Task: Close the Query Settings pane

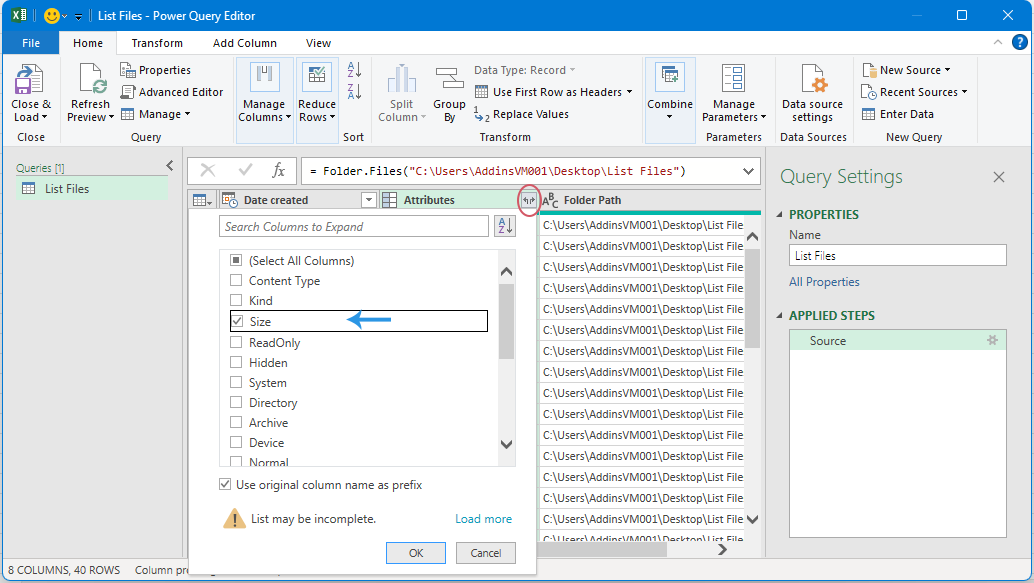Action: point(999,177)
